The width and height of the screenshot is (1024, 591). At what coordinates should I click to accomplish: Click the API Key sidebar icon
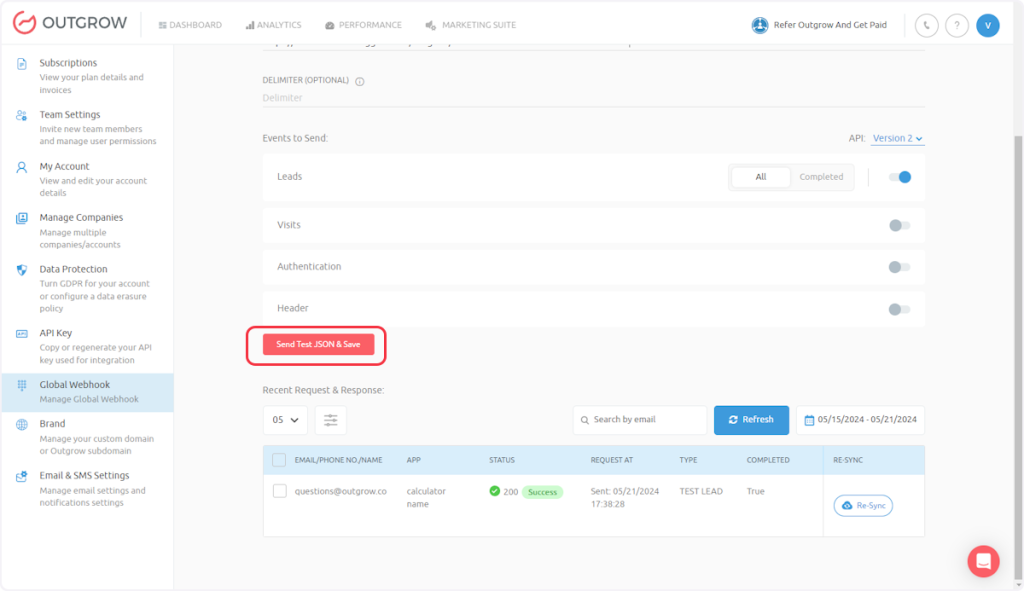point(21,334)
